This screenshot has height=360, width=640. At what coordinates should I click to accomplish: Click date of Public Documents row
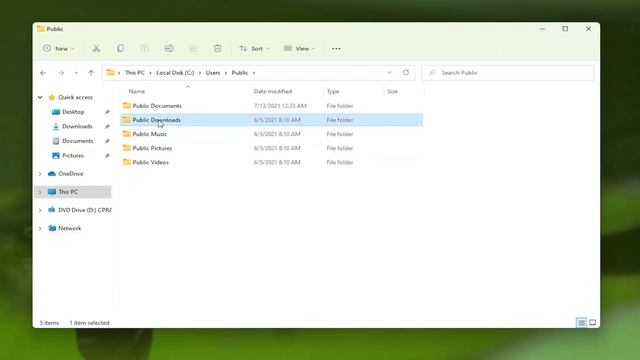[280, 106]
